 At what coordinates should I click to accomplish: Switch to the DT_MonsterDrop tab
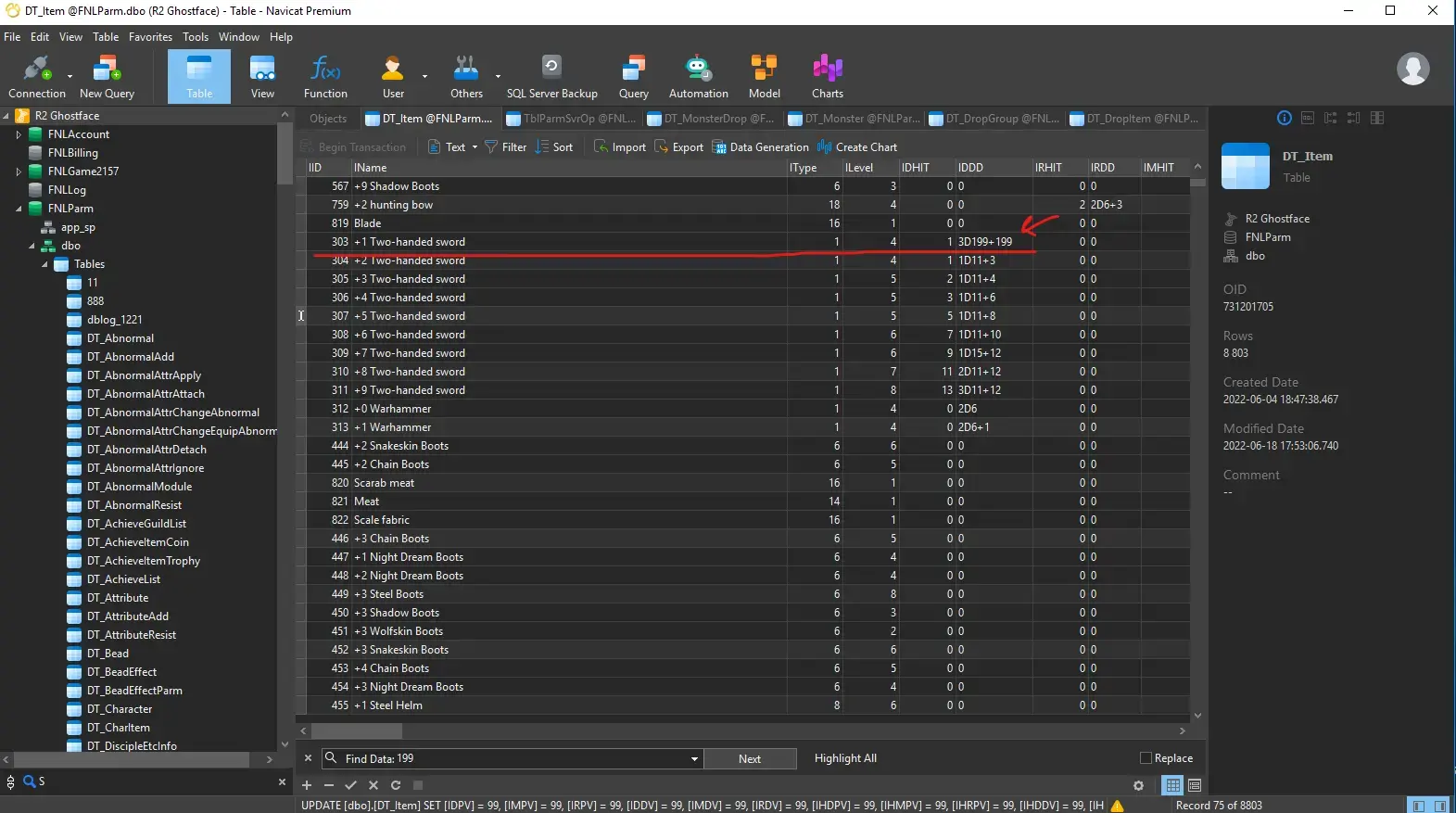point(711,119)
